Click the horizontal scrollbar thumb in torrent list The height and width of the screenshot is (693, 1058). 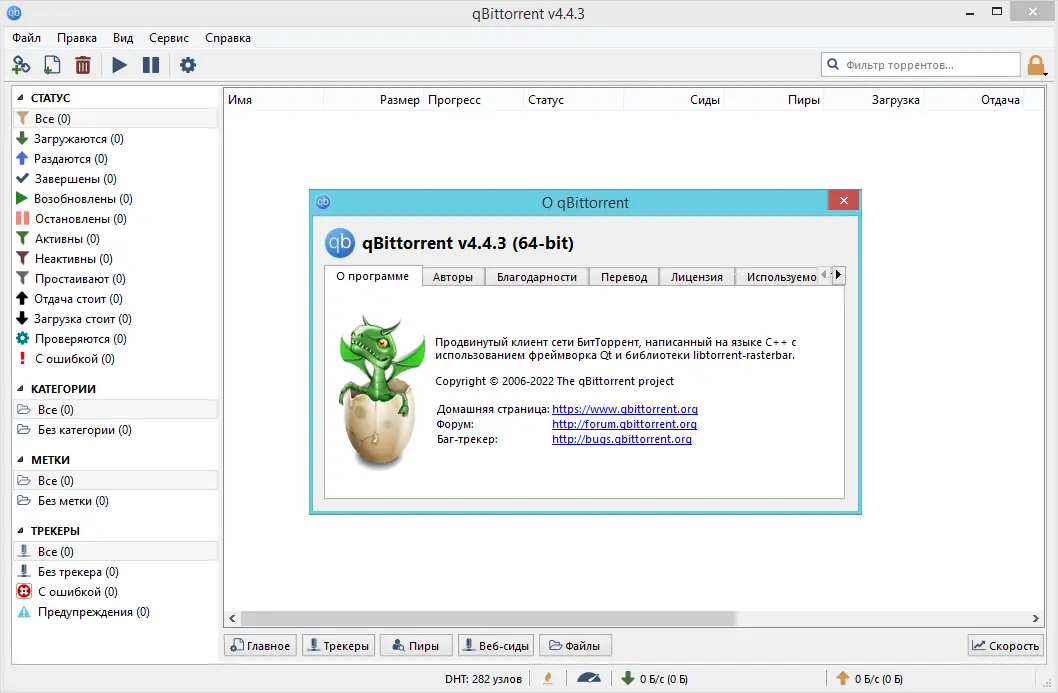(488, 618)
